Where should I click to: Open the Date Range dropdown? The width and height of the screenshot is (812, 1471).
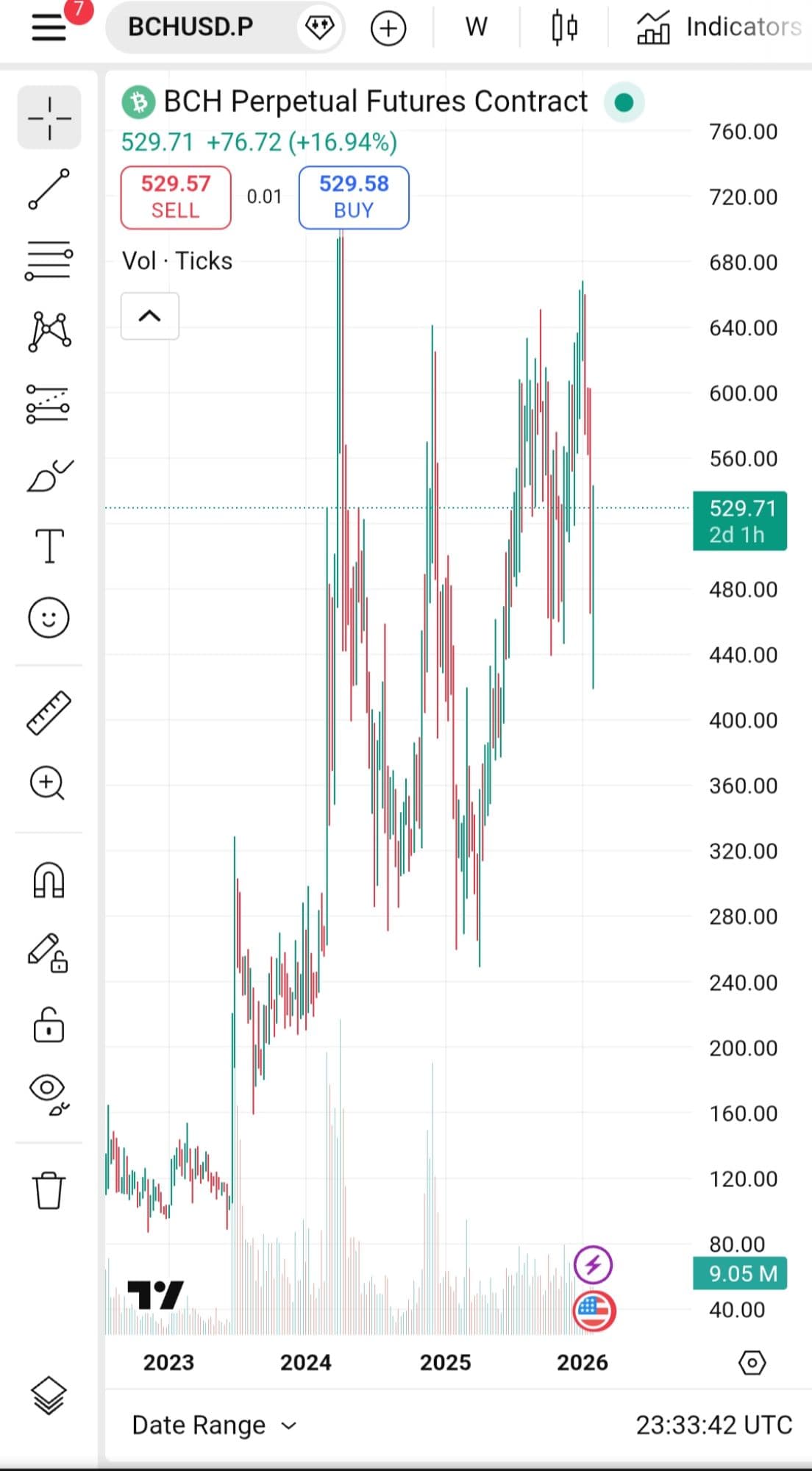[213, 1425]
